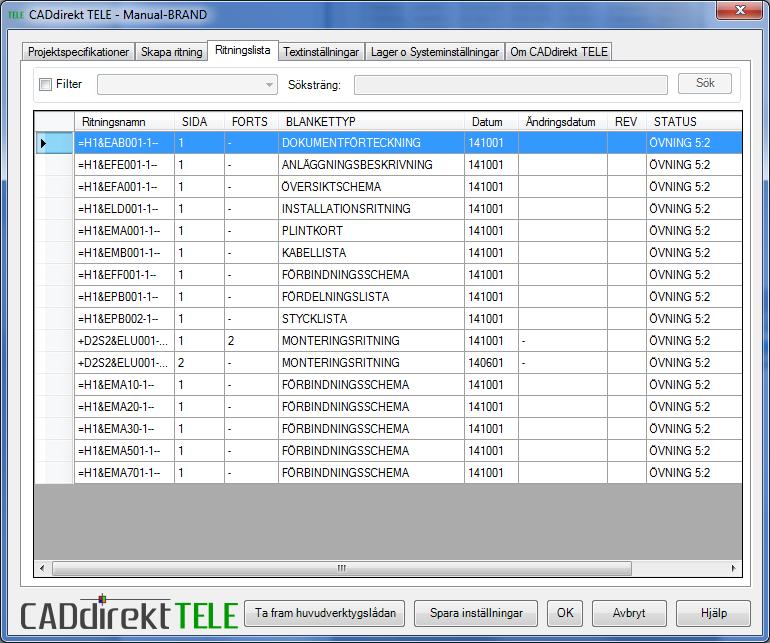
Task: Click =H1&EPB001-1-- drawing name
Action: click(124, 297)
